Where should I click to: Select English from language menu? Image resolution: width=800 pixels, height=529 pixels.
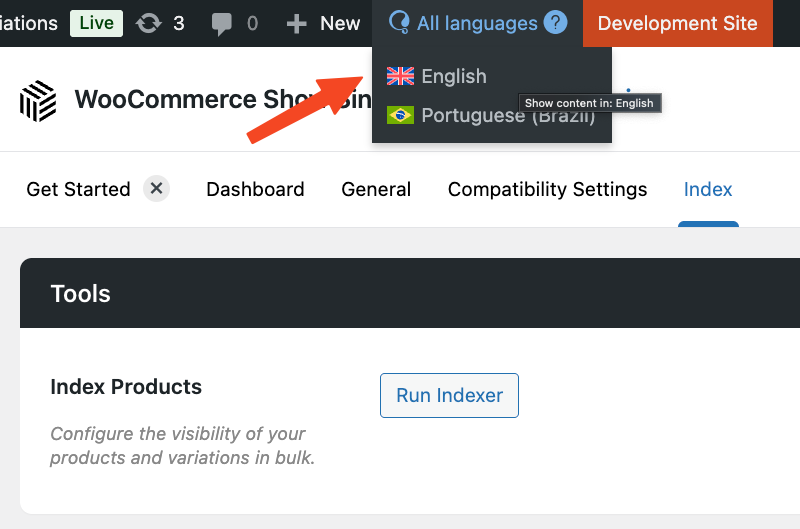(454, 76)
